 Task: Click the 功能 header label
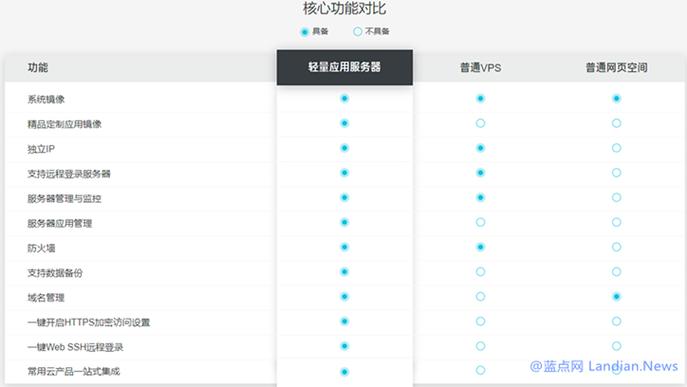point(38,67)
